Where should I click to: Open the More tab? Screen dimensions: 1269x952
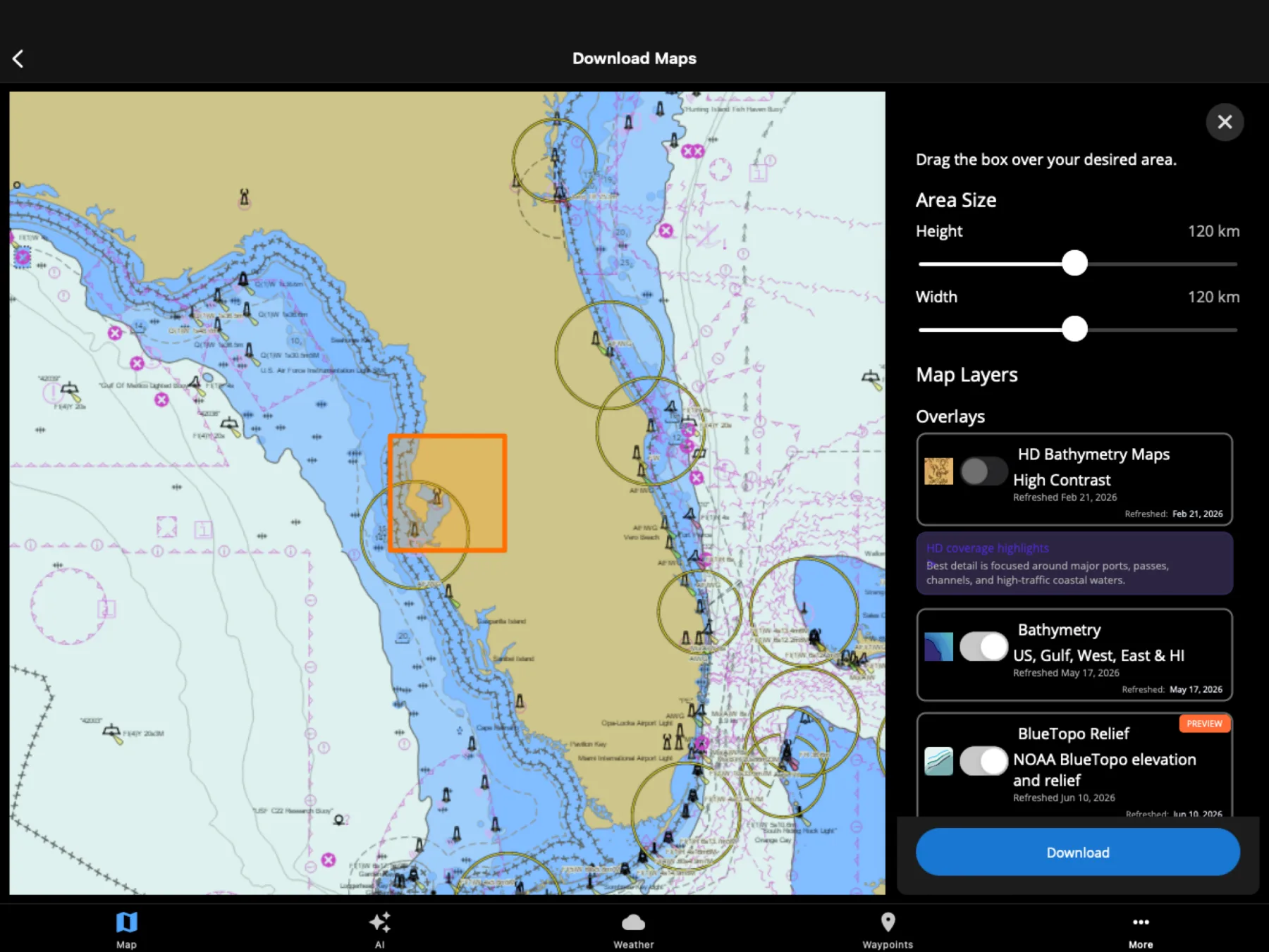pos(1141,929)
